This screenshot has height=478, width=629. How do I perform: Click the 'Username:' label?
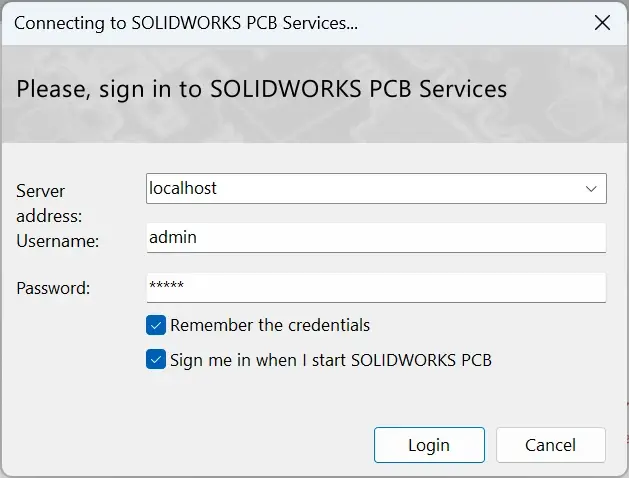coord(57,241)
